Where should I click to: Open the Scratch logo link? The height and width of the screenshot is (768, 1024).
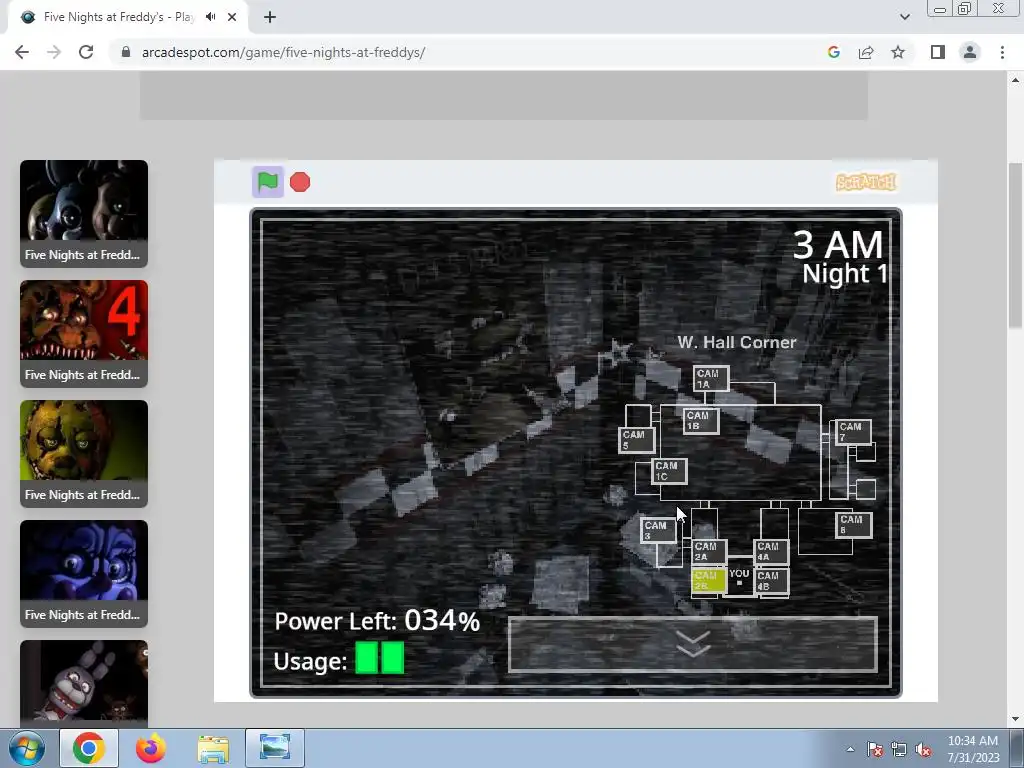click(x=866, y=182)
